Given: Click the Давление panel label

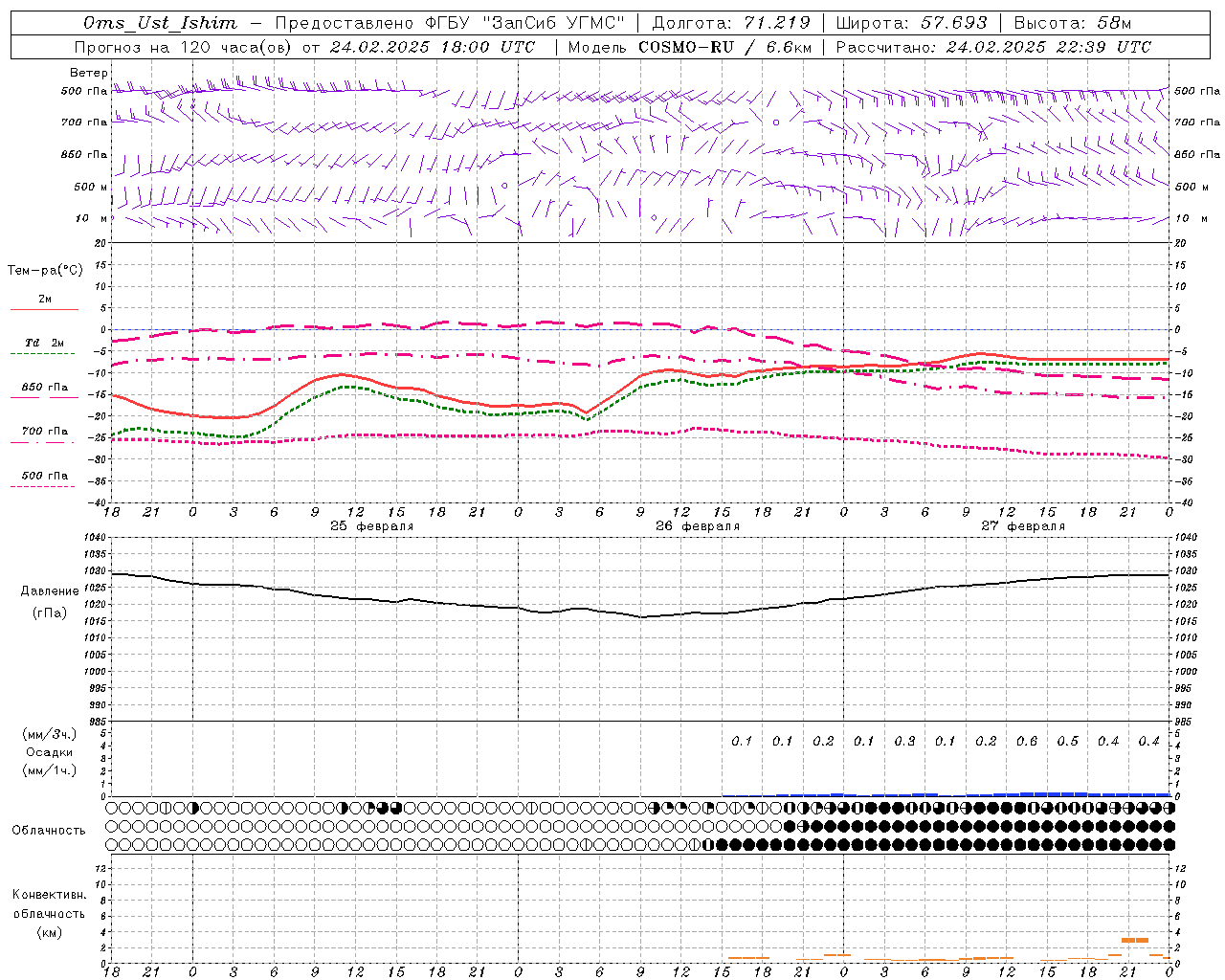Looking at the screenshot, I should pyautogui.click(x=50, y=591).
